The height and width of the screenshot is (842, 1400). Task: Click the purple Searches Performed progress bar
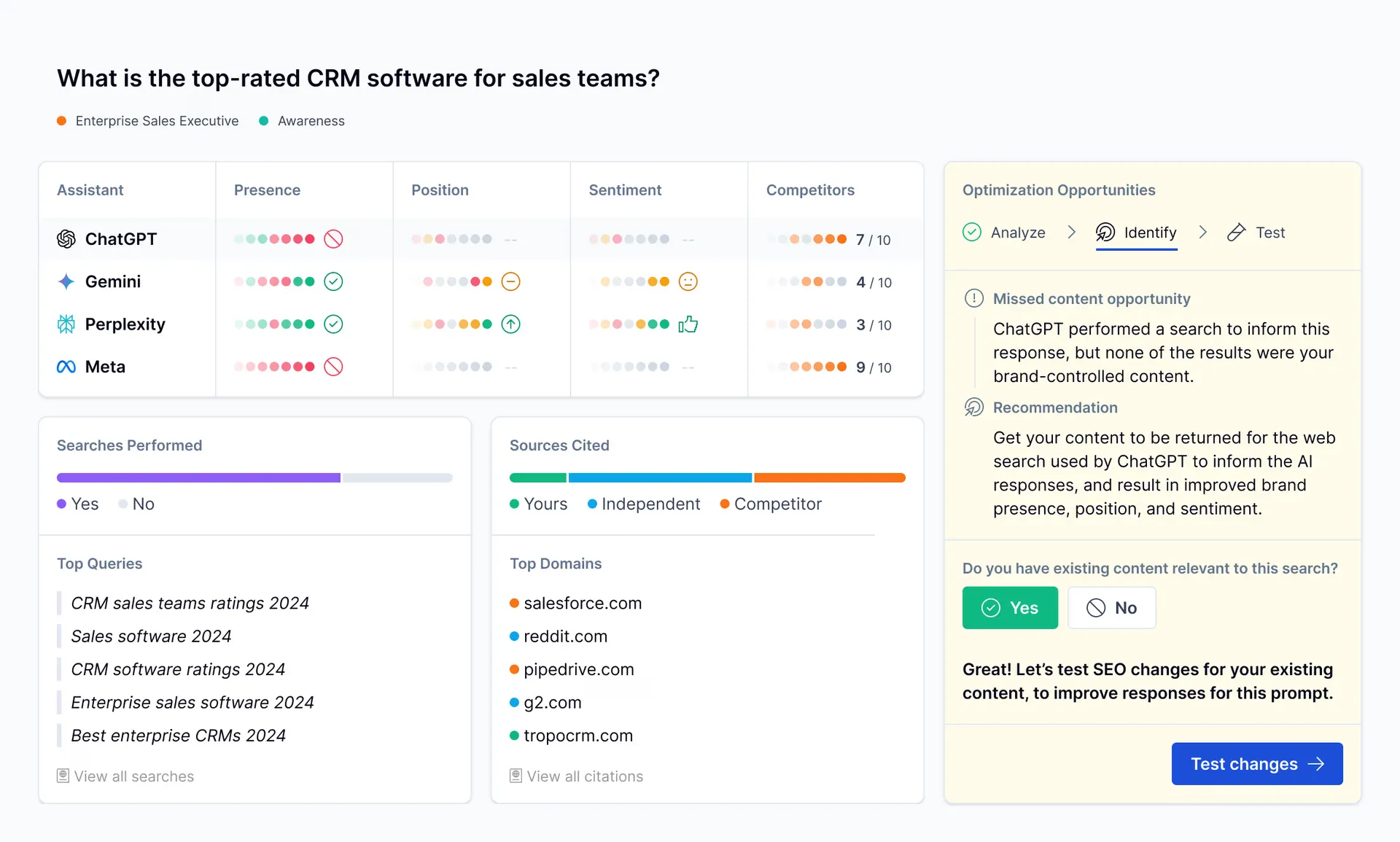pyautogui.click(x=197, y=477)
